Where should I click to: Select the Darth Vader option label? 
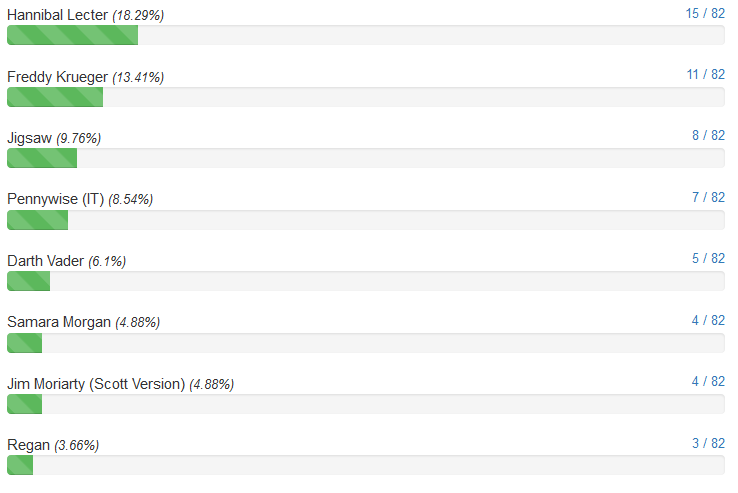pyautogui.click(x=46, y=261)
